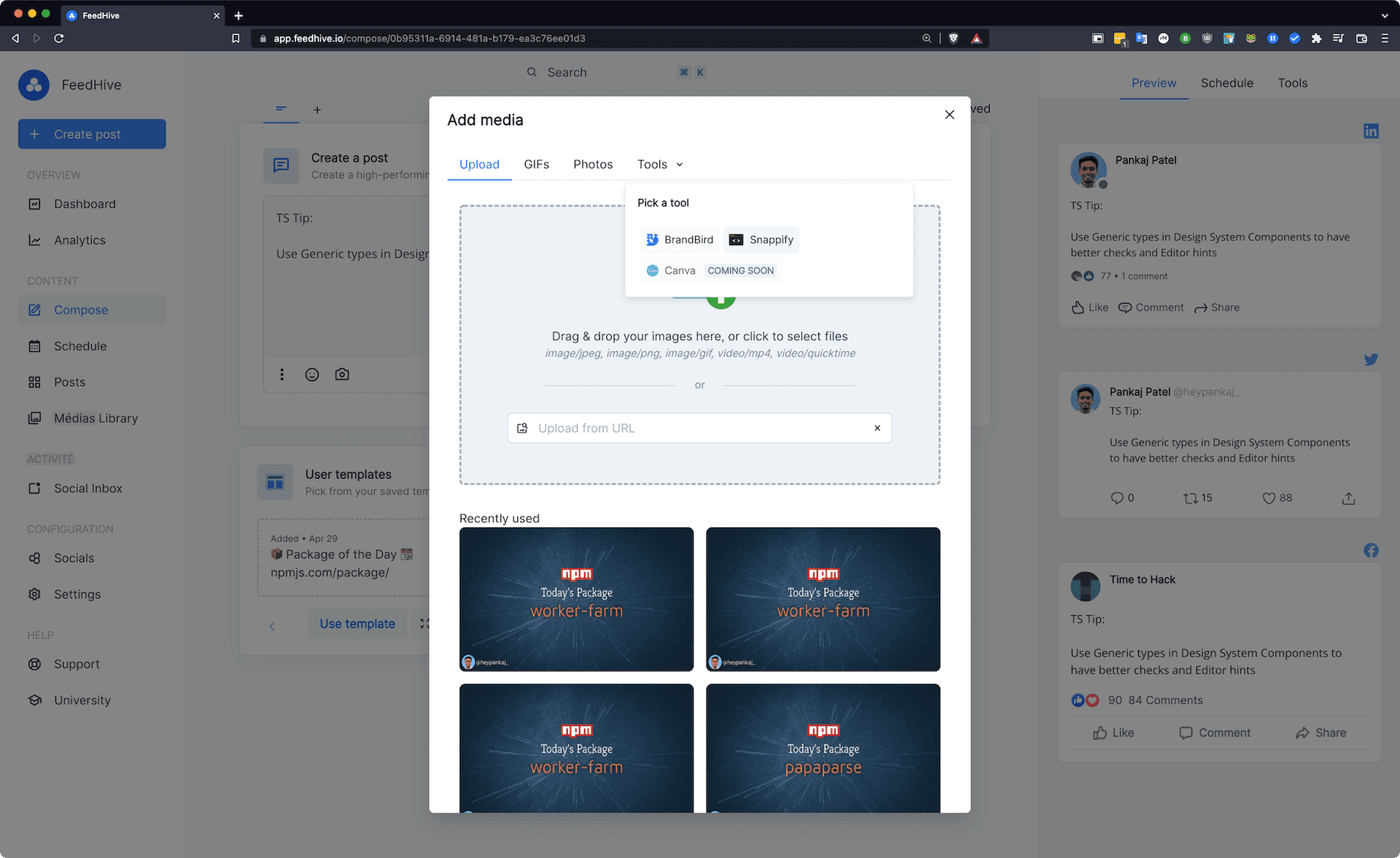Click the Médias Library sidebar icon
Screen dimensions: 1400x858
(x=34, y=418)
